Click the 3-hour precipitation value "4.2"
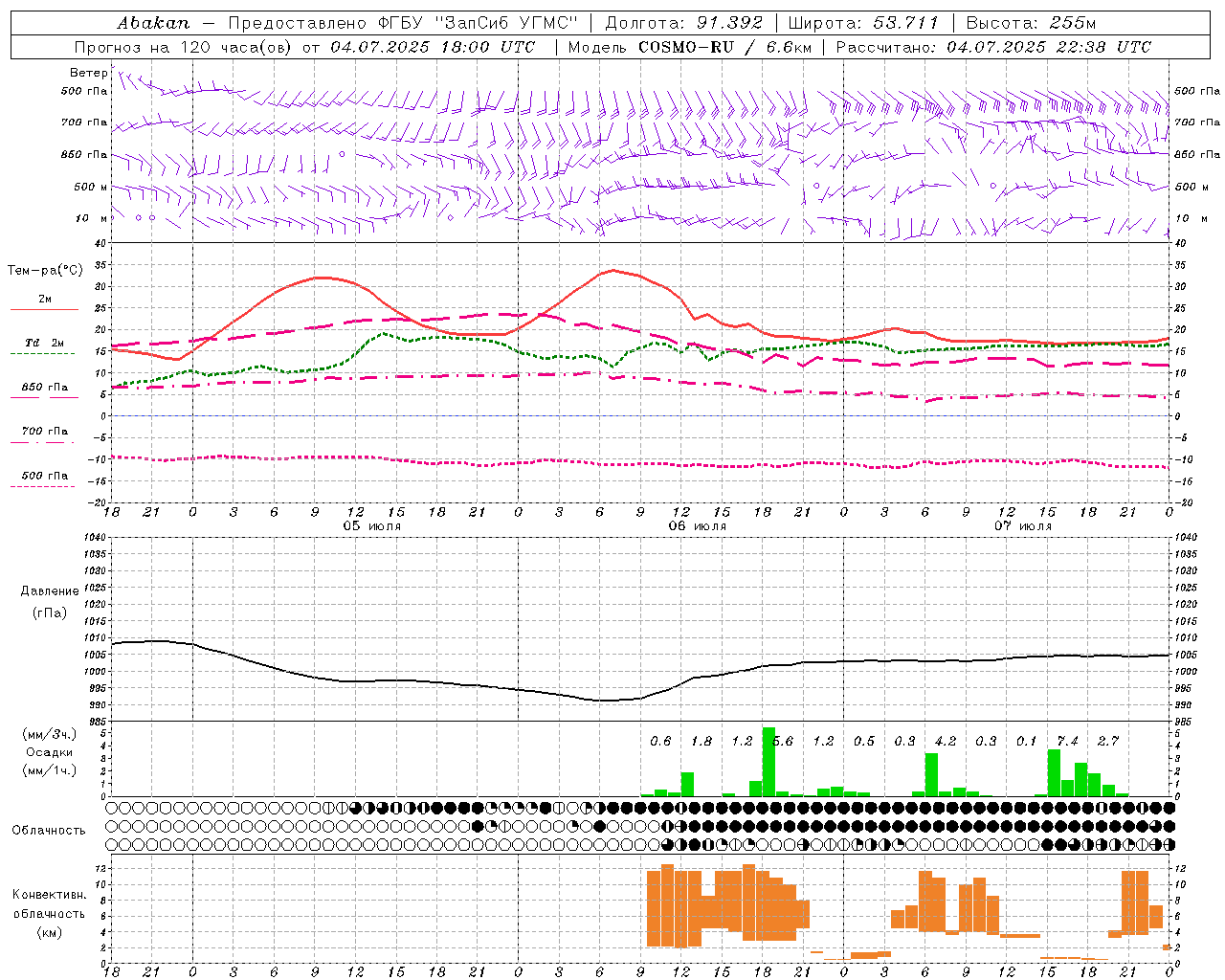This screenshot has height=980, width=1225. tap(946, 741)
